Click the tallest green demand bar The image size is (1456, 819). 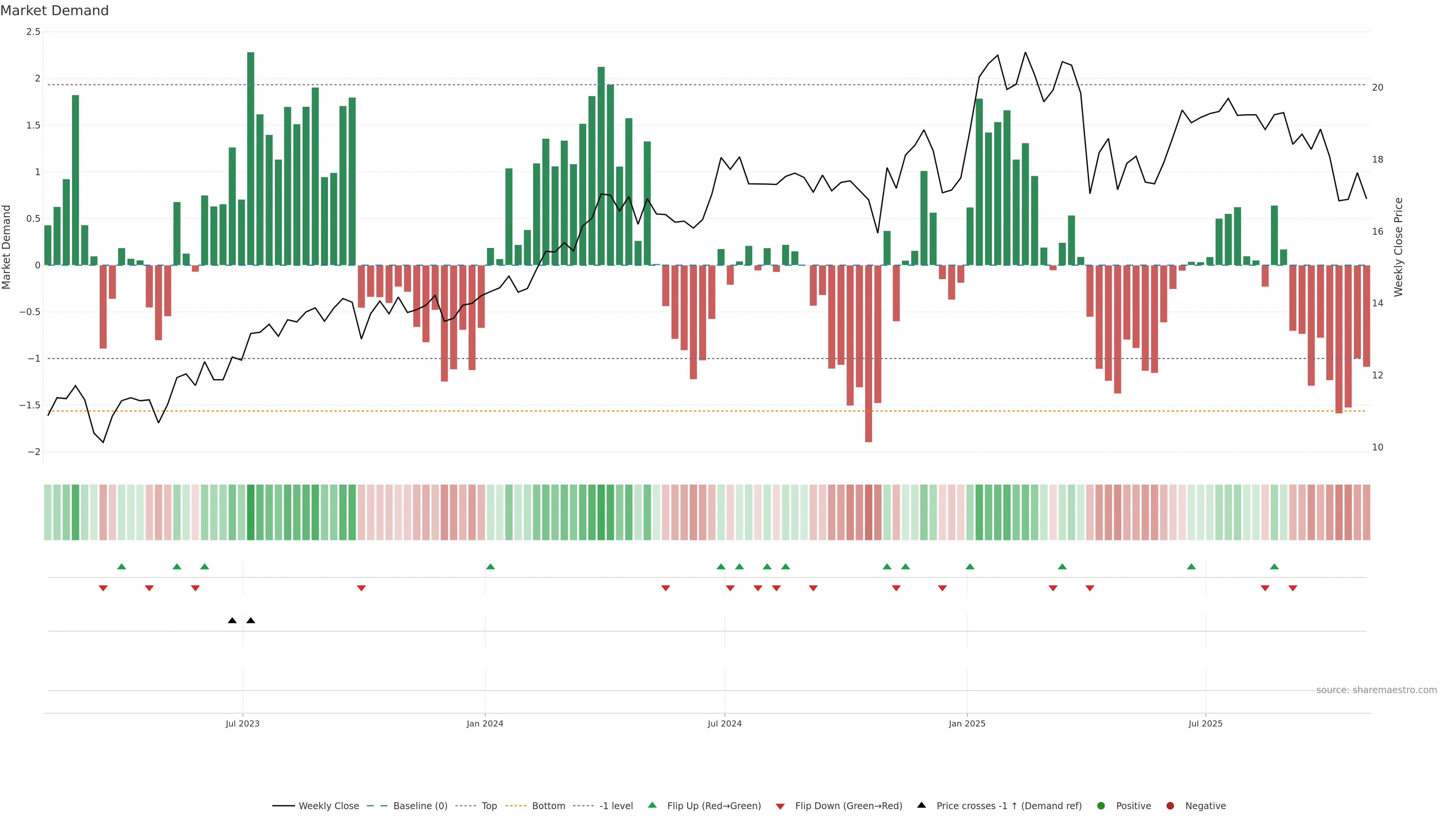tap(250, 158)
